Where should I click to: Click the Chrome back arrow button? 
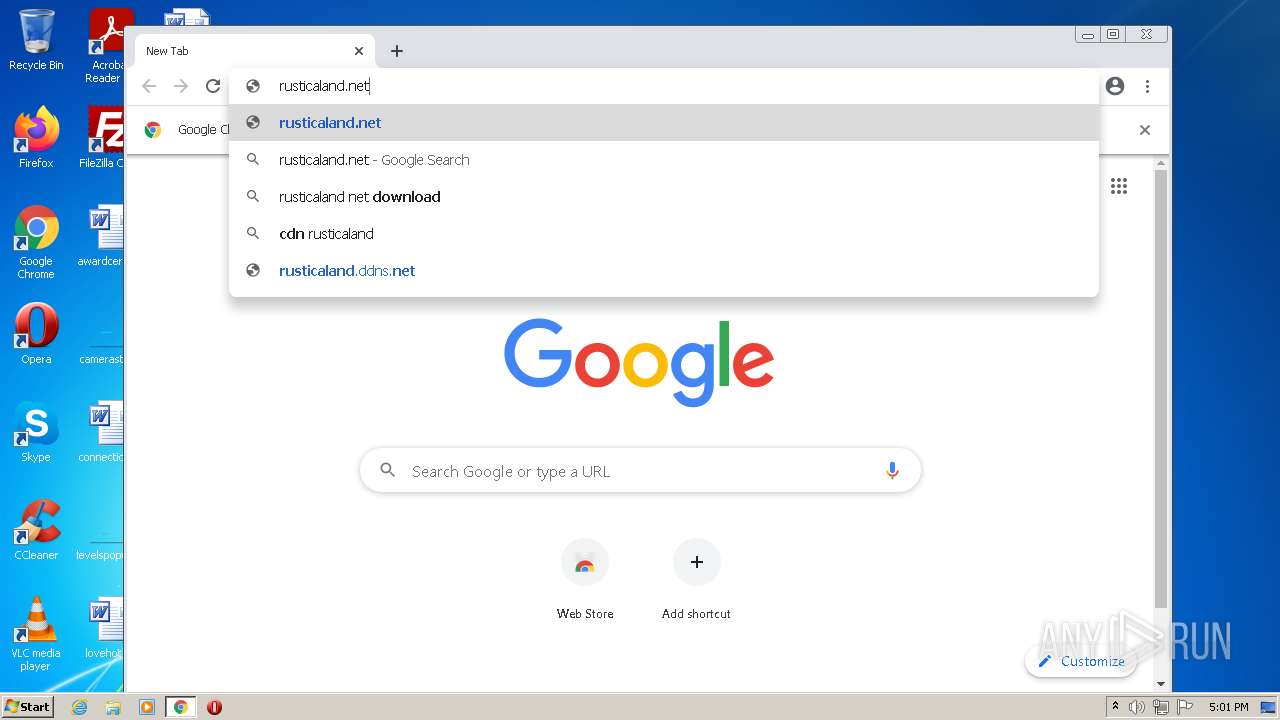point(149,86)
